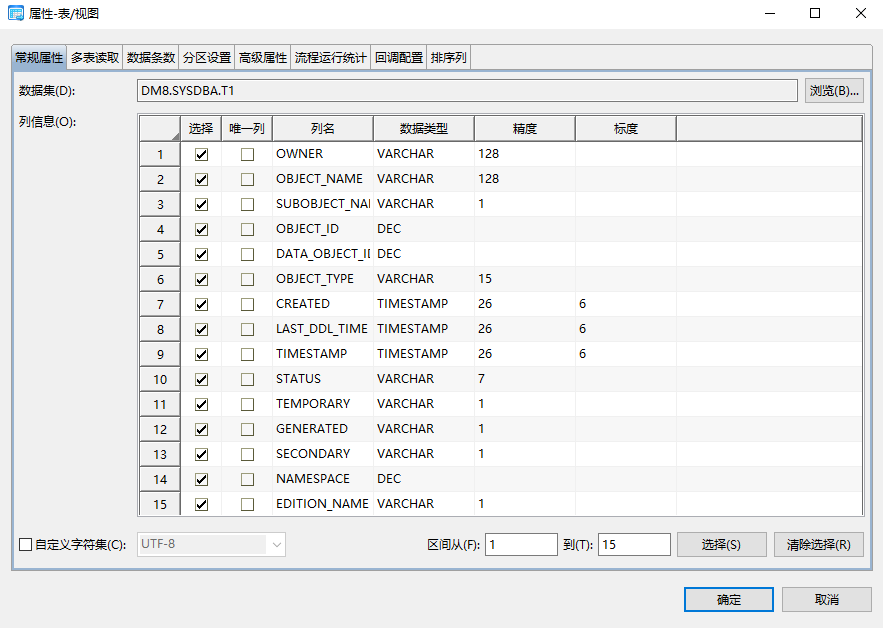The image size is (883, 628).
Task: Click the 数据集 field DM8.SYSDBA.T1
Action: pos(467,91)
